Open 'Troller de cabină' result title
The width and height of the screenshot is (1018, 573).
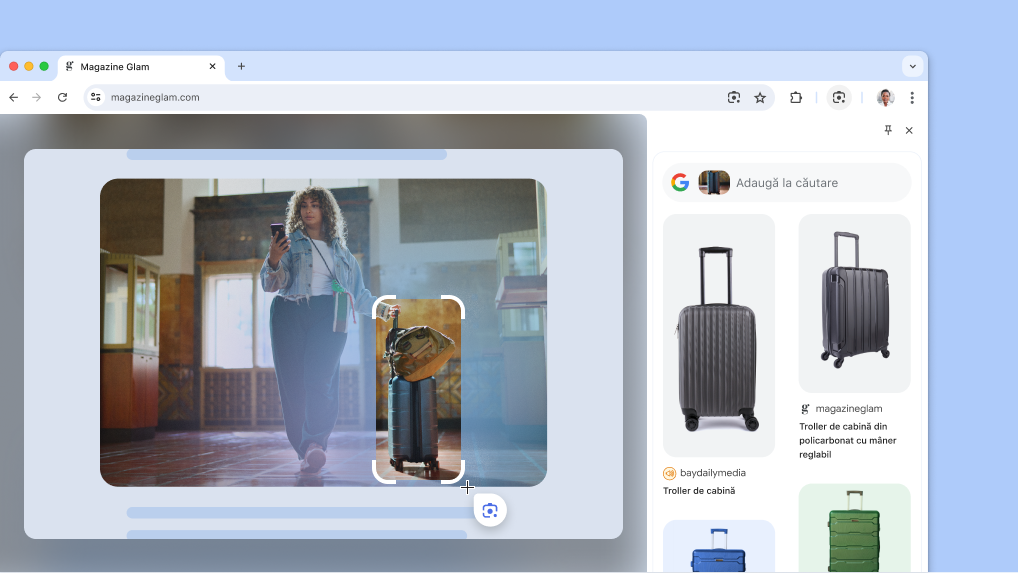point(699,491)
